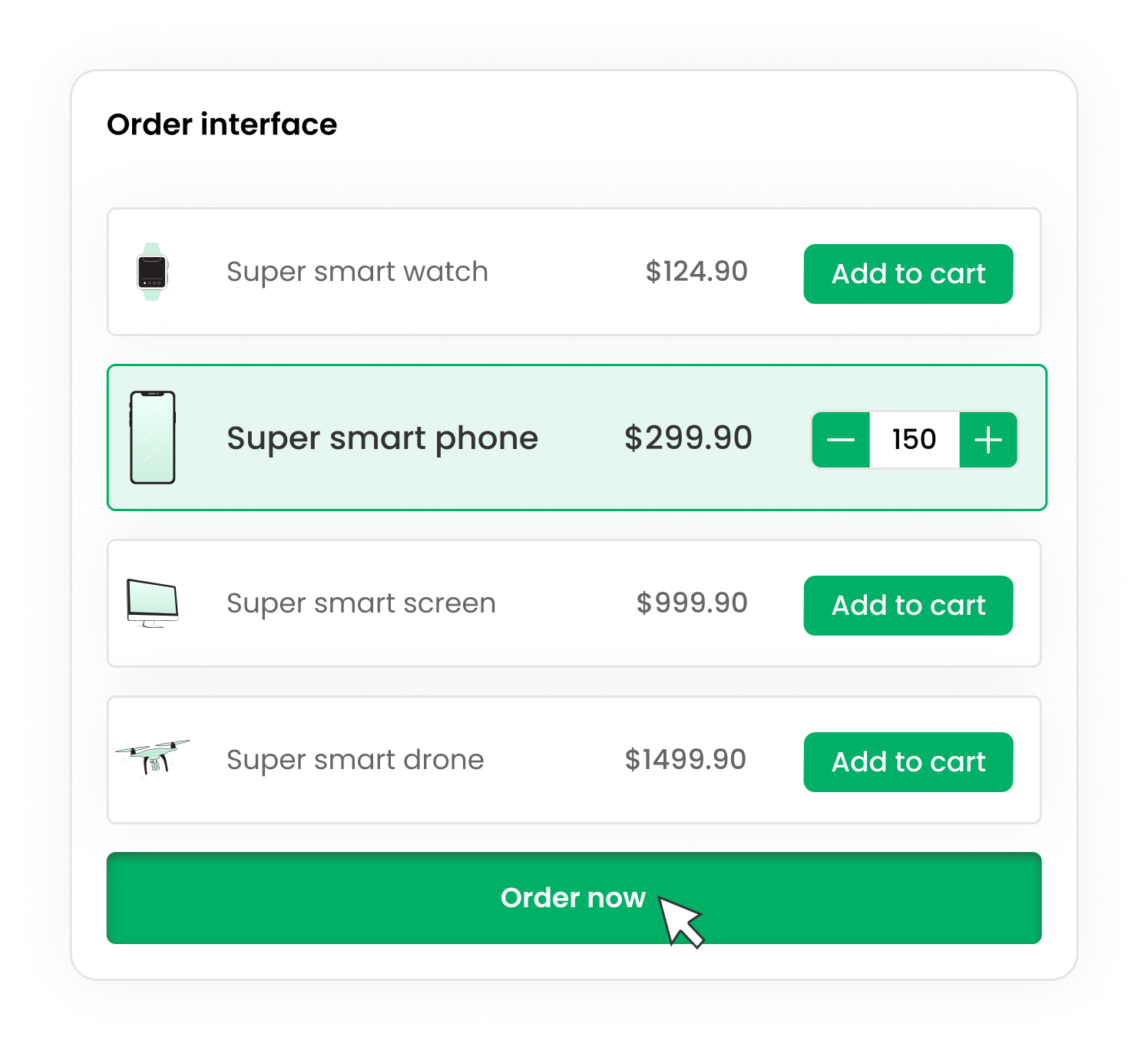Add Super smart watch to cart
This screenshot has width=1148, height=1050.
908,274
